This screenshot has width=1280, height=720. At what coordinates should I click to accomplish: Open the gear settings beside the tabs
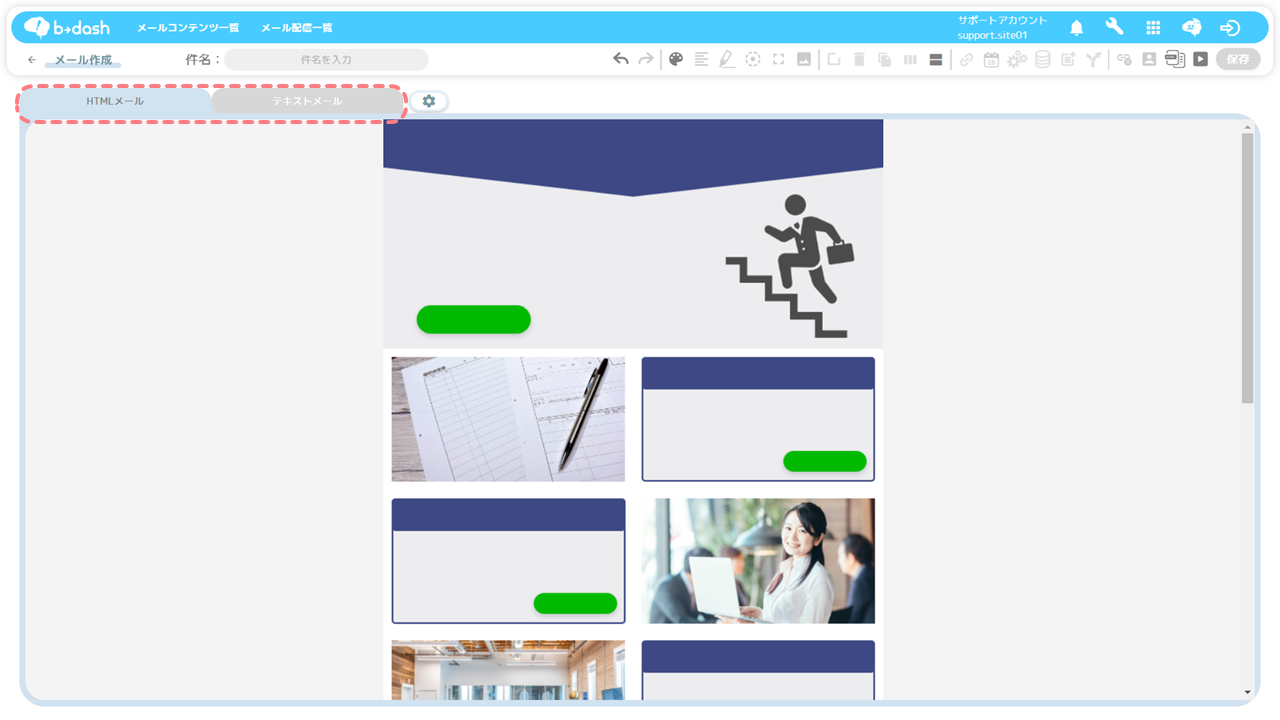[x=429, y=101]
